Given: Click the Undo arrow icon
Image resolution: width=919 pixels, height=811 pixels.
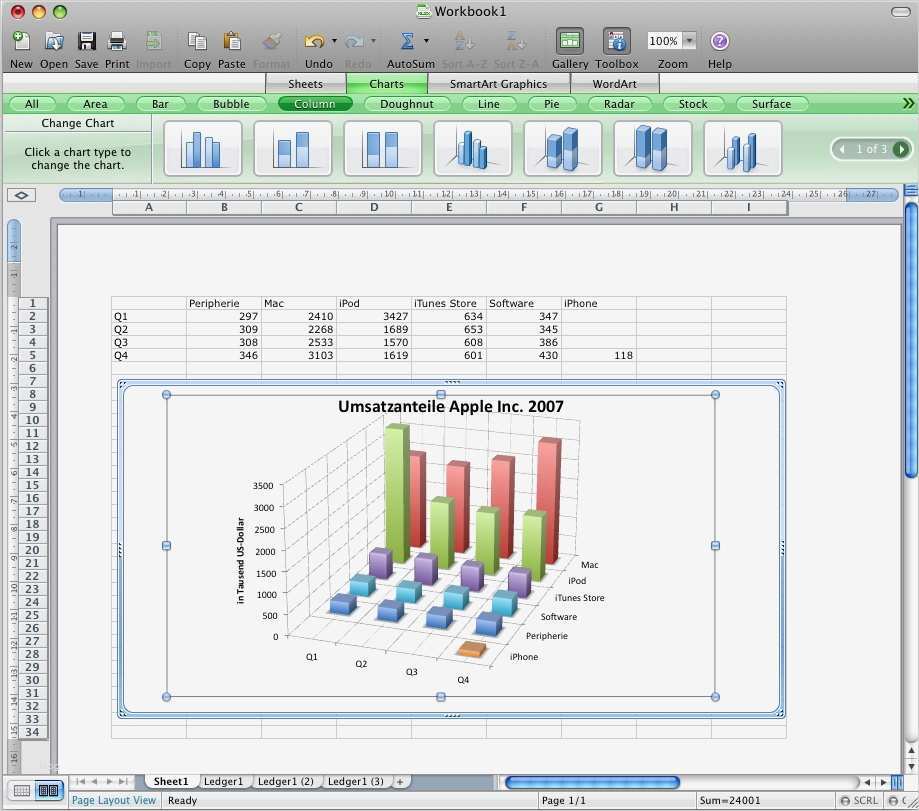Looking at the screenshot, I should click(315, 41).
